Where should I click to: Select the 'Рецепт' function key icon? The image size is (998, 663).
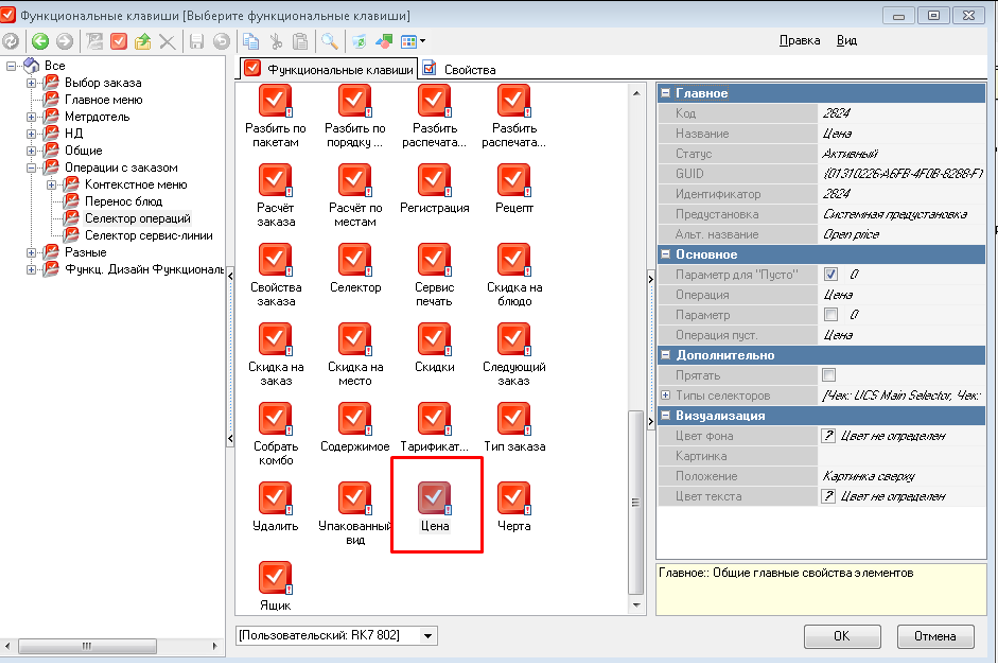click(514, 180)
